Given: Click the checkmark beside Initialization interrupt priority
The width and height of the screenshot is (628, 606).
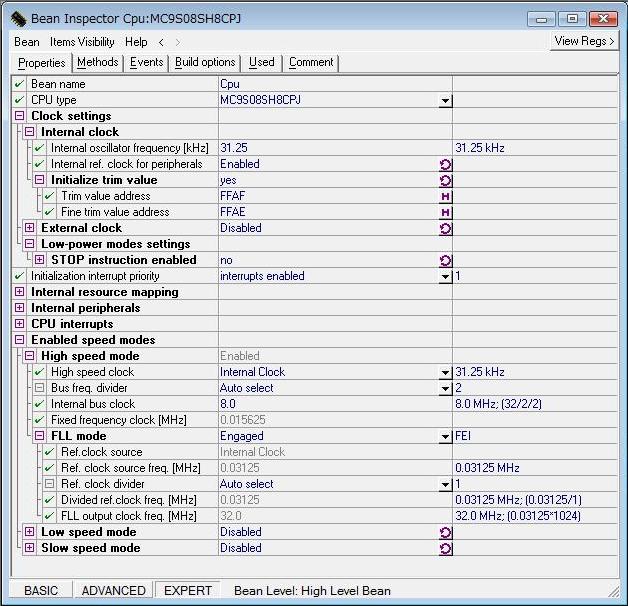Looking at the screenshot, I should point(19,276).
